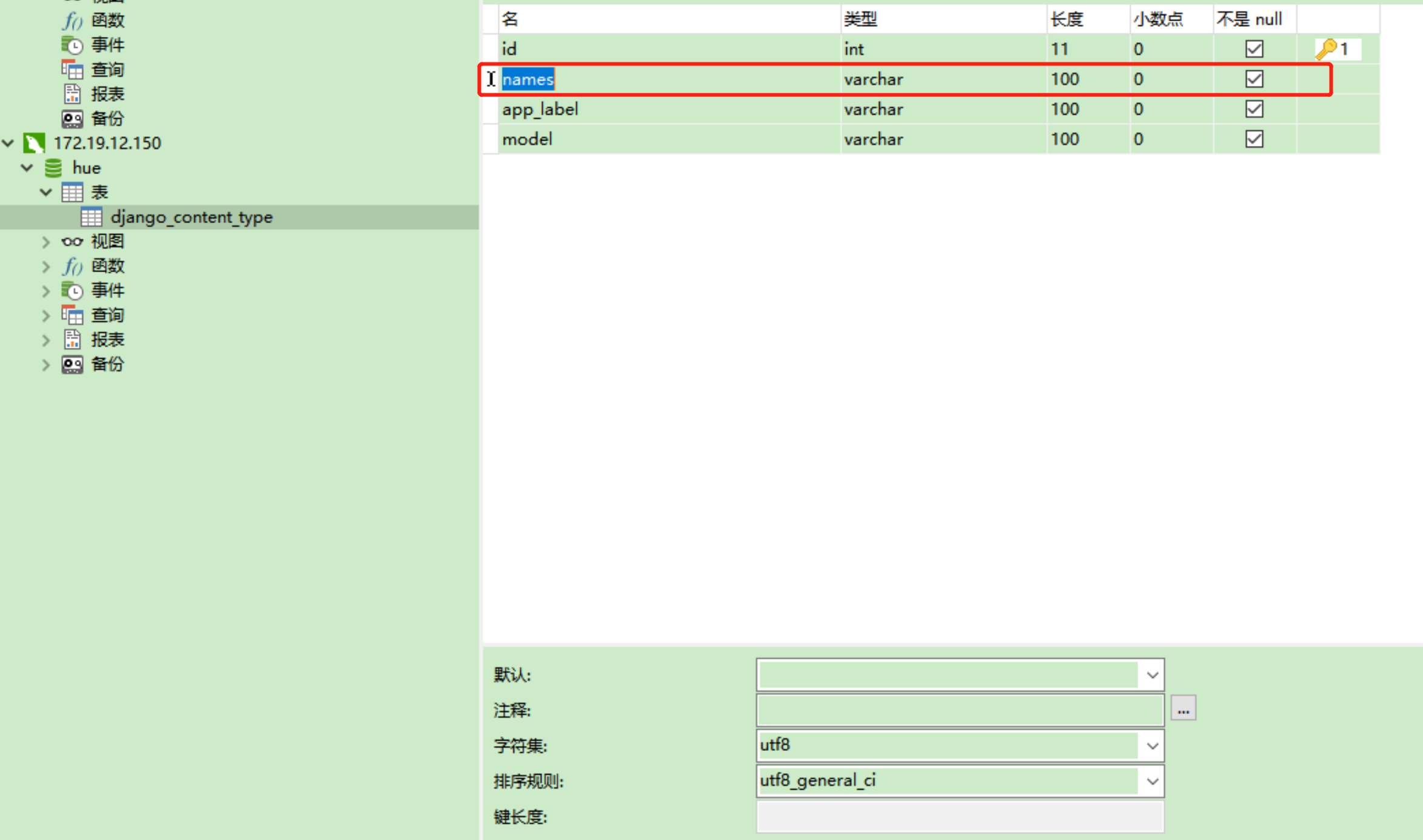Open the 报表 reports icon

click(x=72, y=339)
